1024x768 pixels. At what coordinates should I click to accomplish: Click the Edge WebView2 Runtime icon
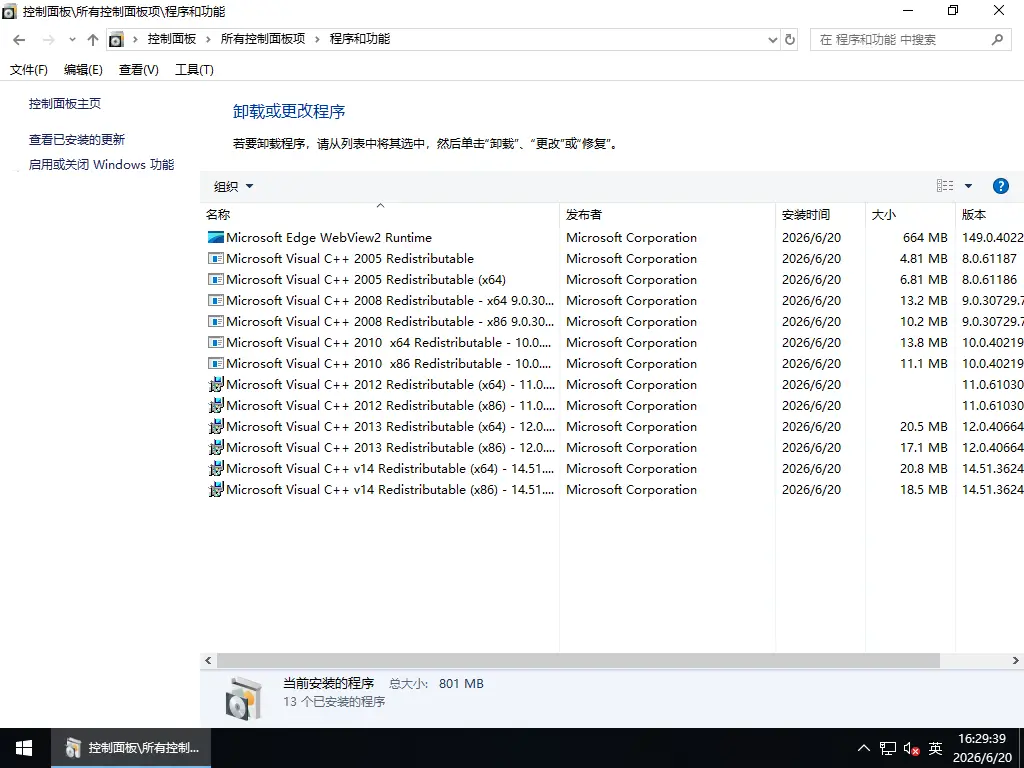tap(216, 237)
